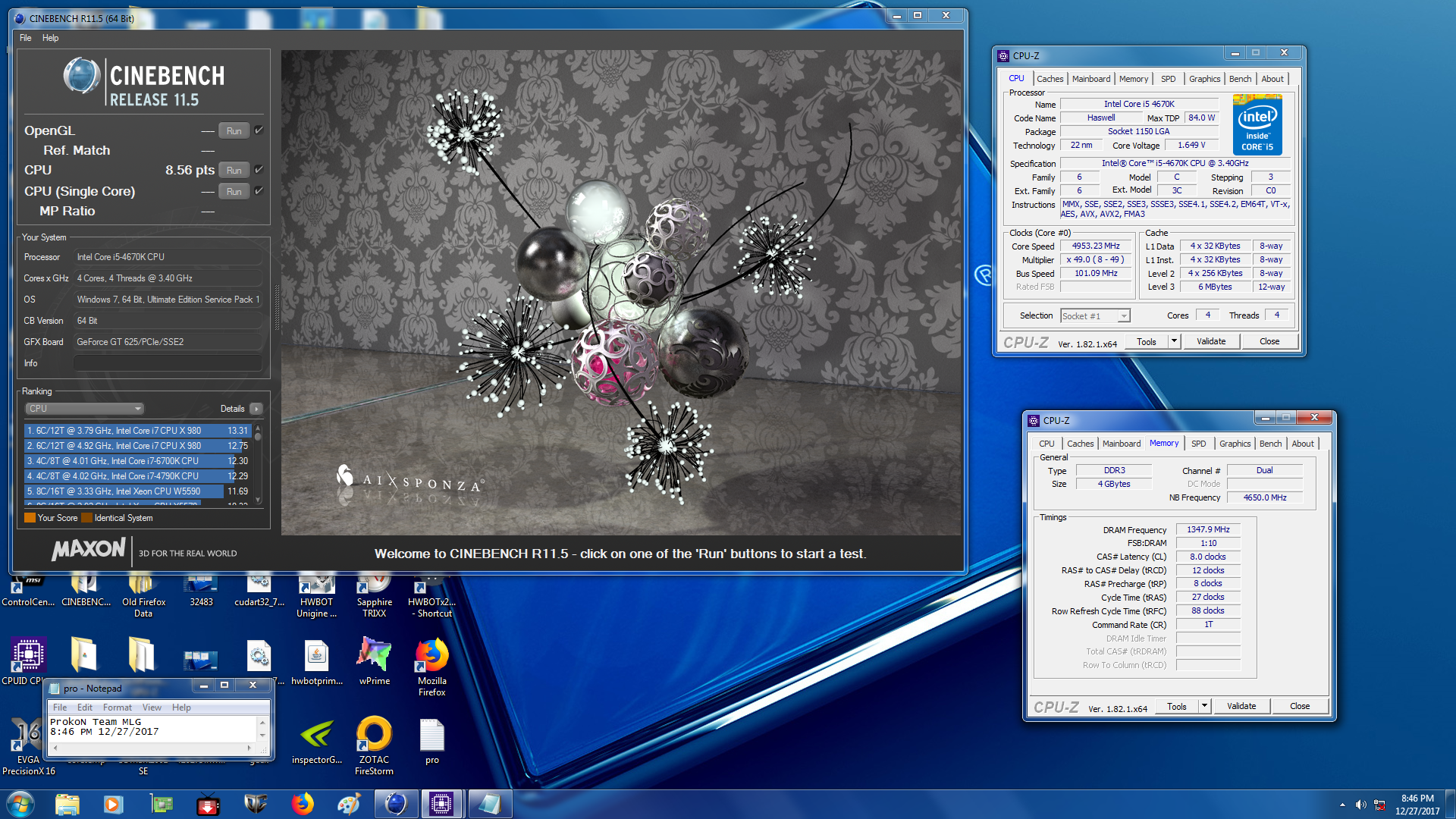The image size is (1456, 819).
Task: Open the wPrime desktop shortcut
Action: [374, 661]
